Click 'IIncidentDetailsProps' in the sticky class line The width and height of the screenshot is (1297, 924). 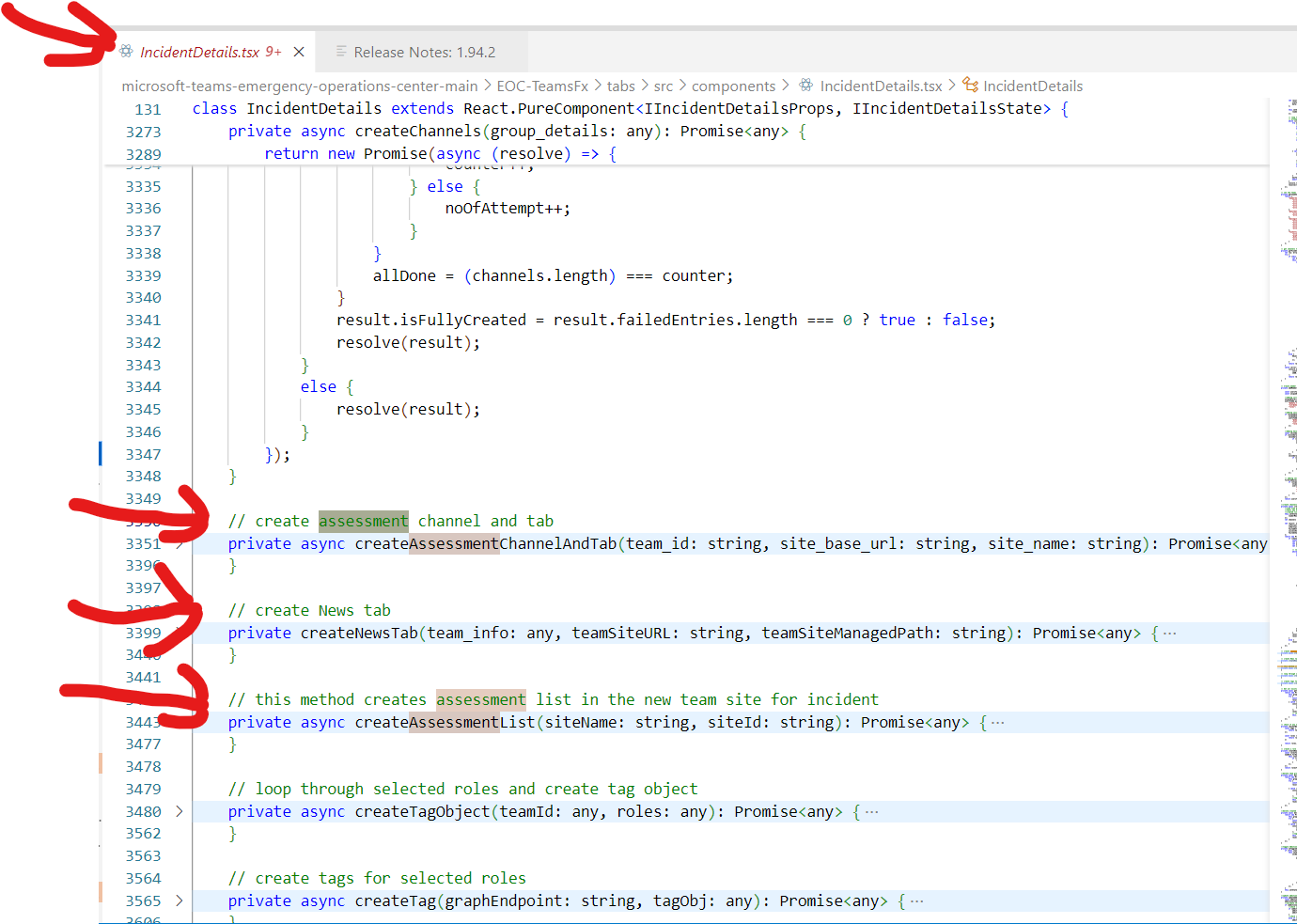click(x=739, y=108)
